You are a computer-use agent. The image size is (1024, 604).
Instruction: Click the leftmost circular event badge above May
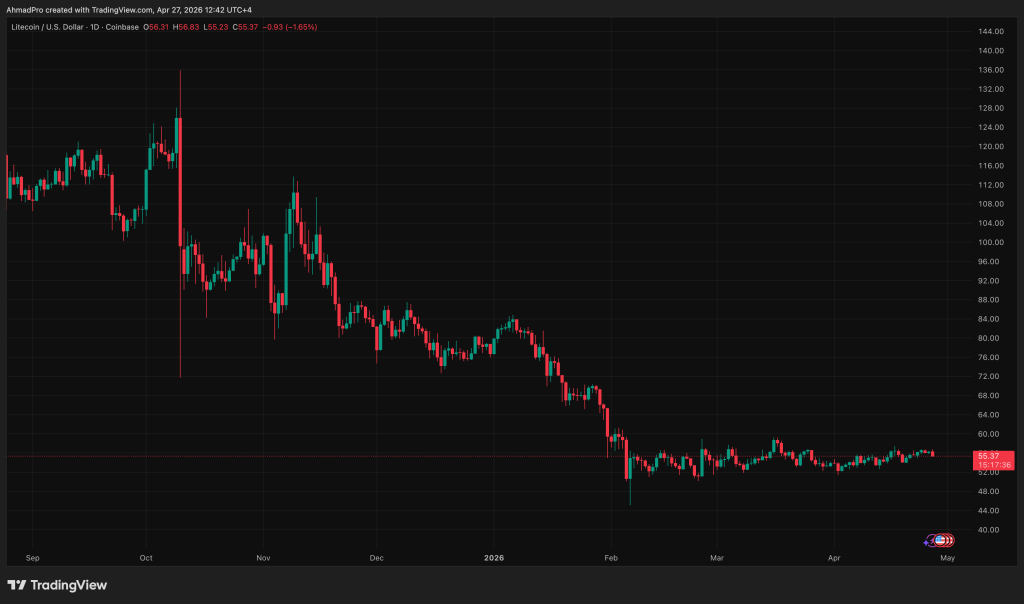point(930,540)
